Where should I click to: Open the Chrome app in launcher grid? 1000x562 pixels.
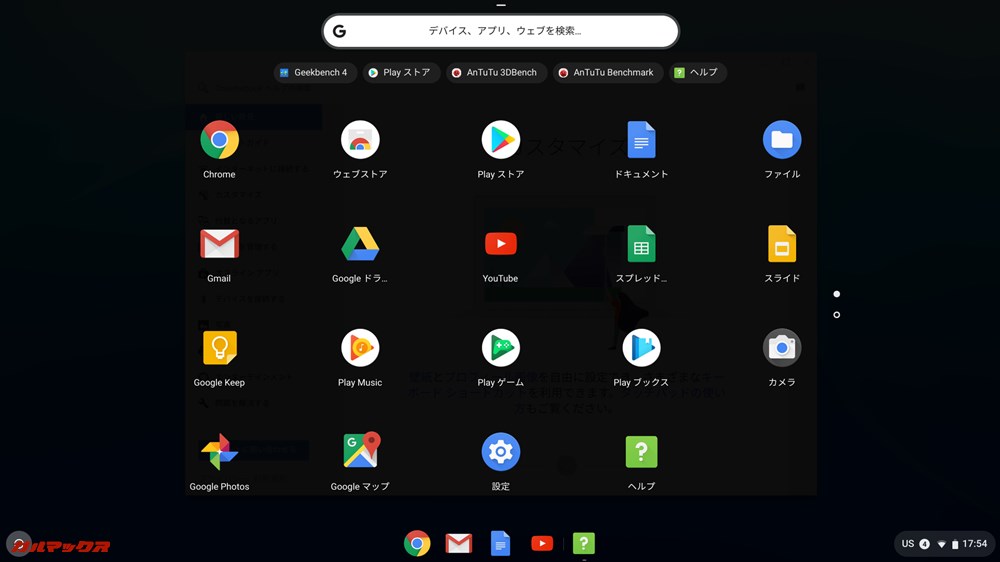click(x=219, y=140)
